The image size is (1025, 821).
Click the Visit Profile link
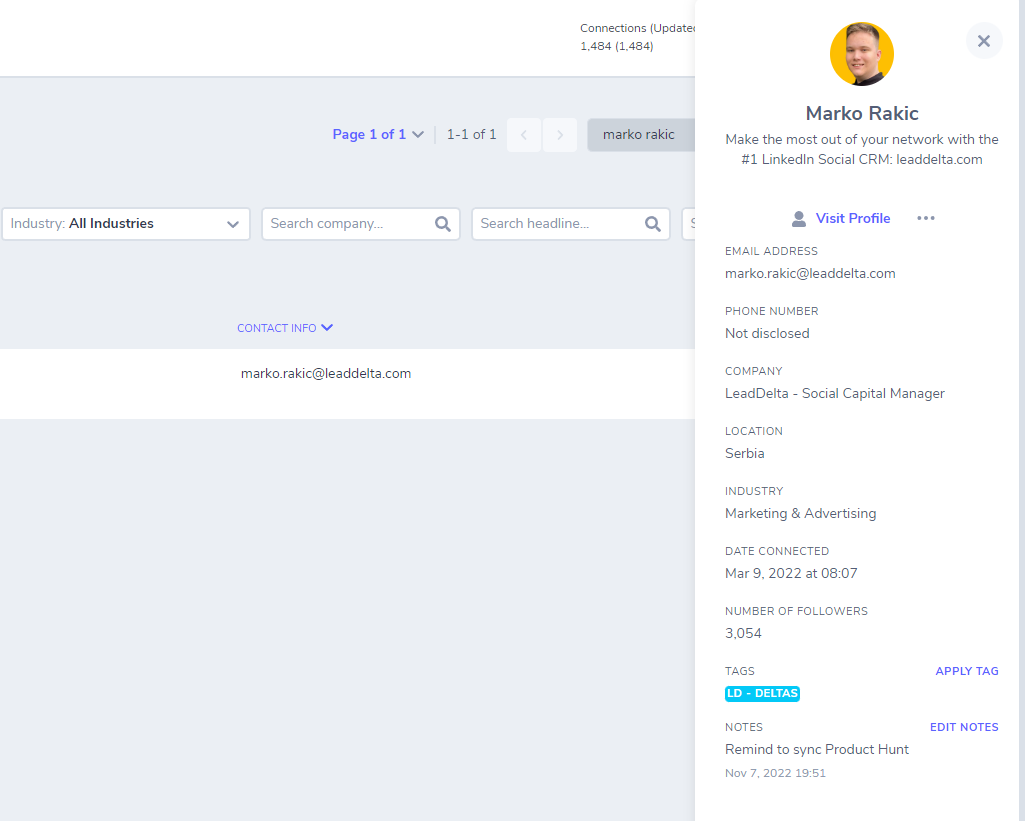tap(852, 218)
